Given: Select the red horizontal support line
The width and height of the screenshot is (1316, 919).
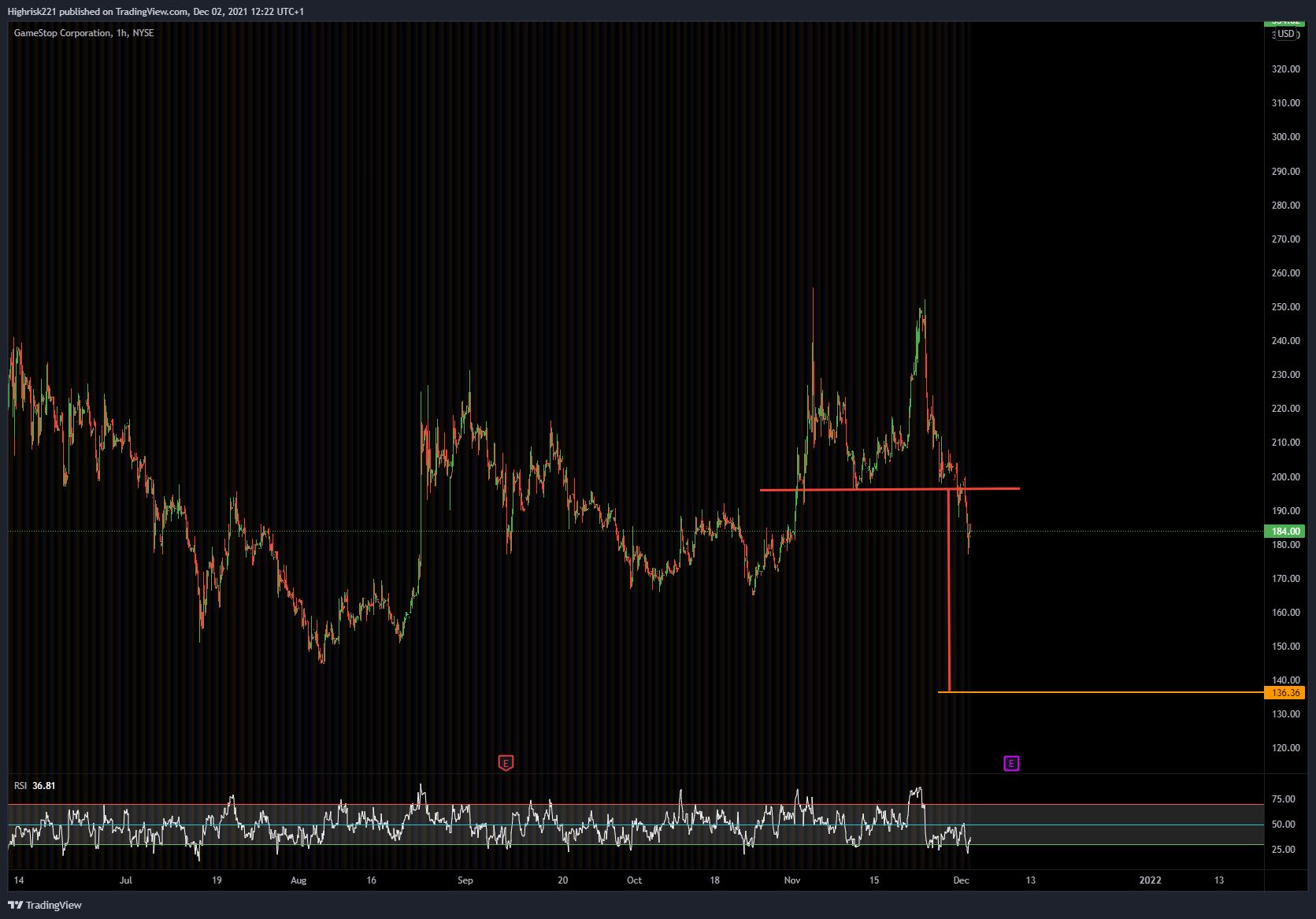Looking at the screenshot, I should pyautogui.click(x=890, y=490).
